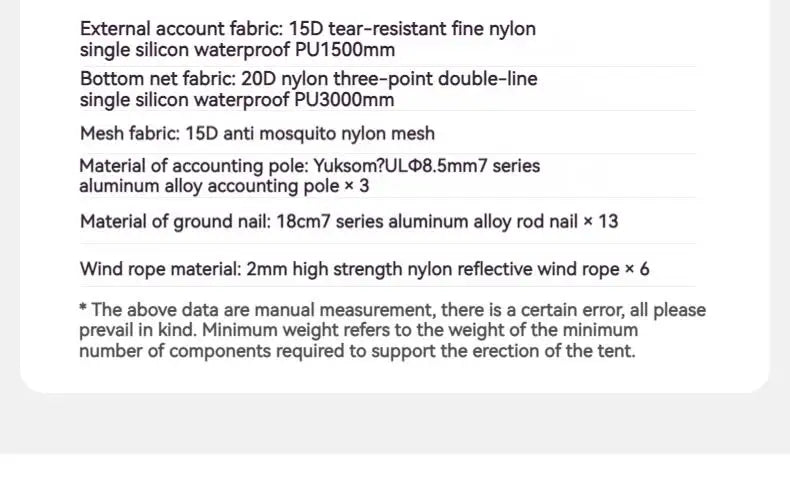Click the "PU3000mm" waterproof rating text

pyautogui.click(x=345, y=99)
